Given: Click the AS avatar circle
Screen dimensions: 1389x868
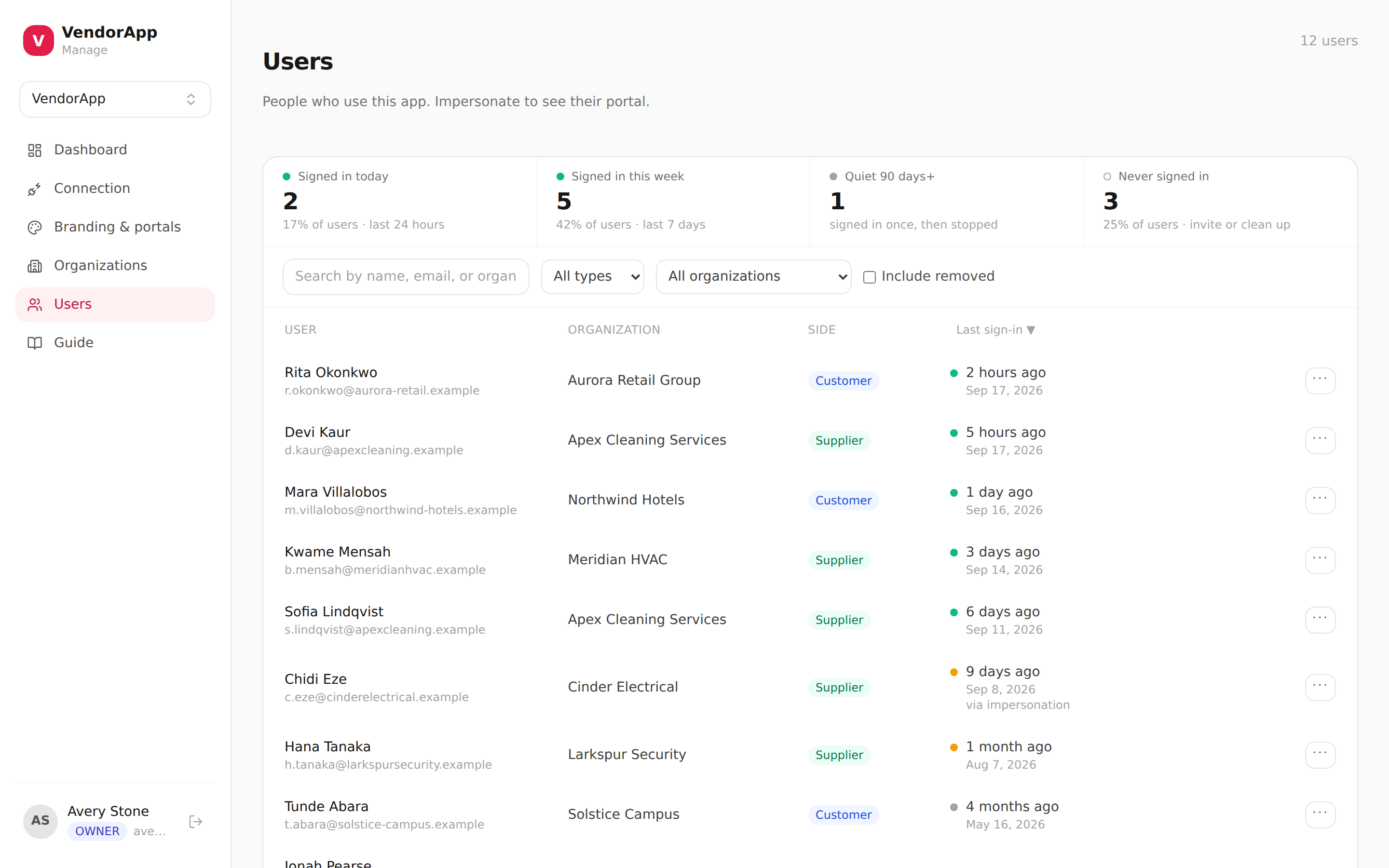Looking at the screenshot, I should (40, 821).
